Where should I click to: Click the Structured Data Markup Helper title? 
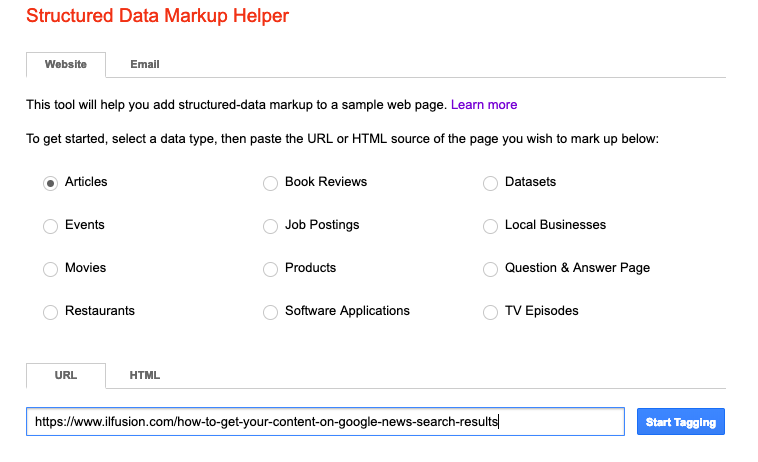tap(157, 16)
